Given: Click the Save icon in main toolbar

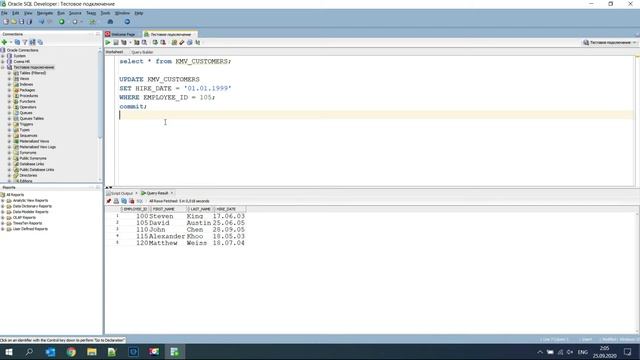Looking at the screenshot, I should pyautogui.click(x=22, y=22).
